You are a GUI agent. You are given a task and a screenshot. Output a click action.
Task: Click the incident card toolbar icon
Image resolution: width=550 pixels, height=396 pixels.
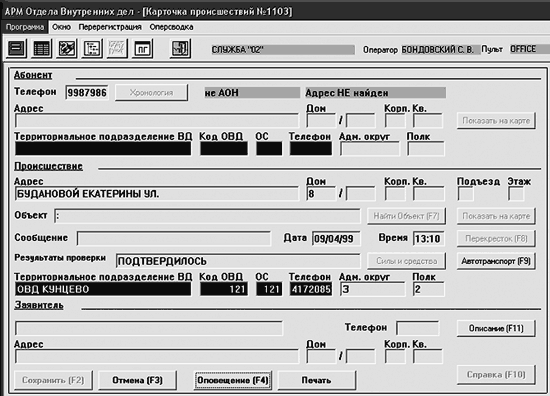16,48
